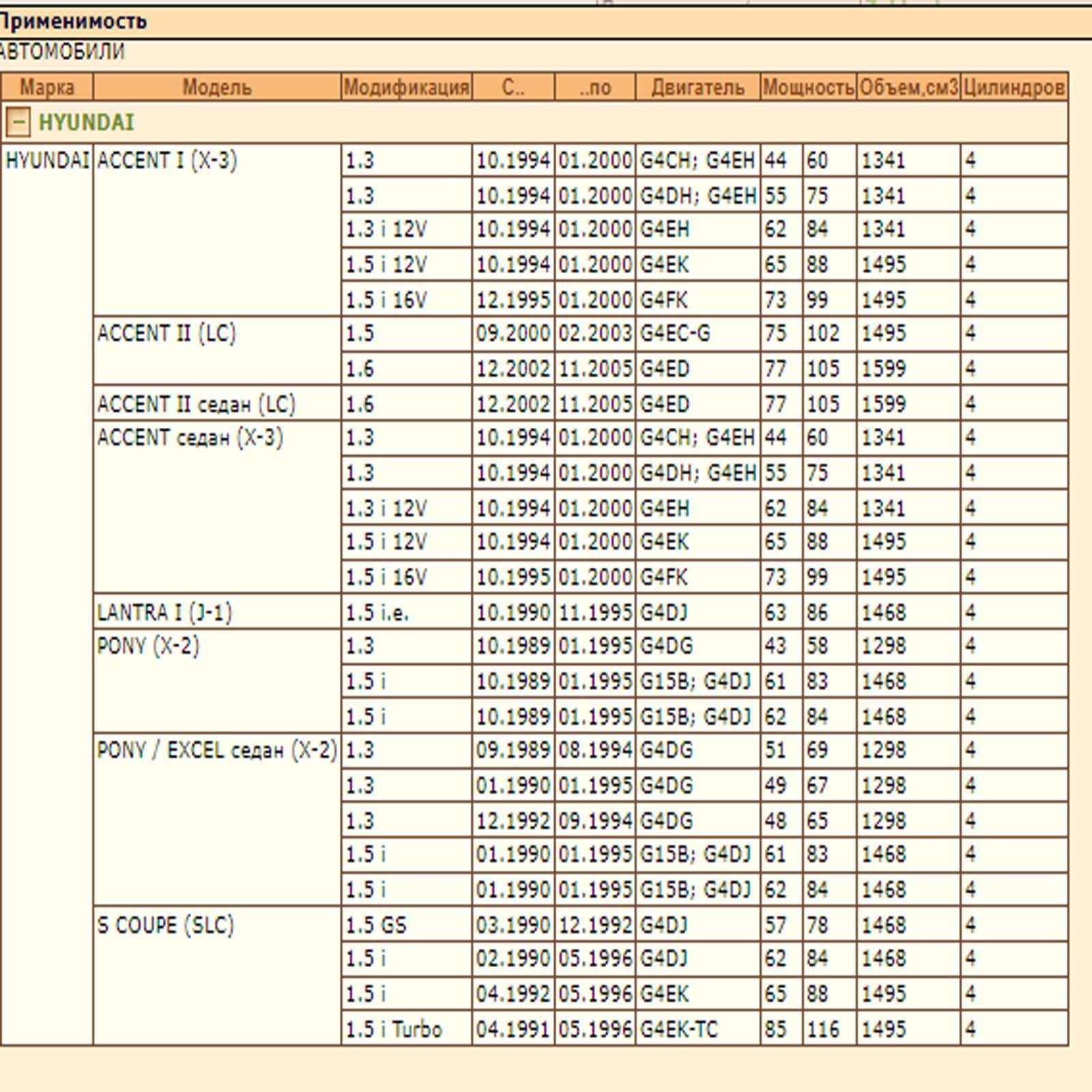The height and width of the screenshot is (1092, 1092).
Task: Select the ACCENT II (LC) model cell
Action: pyautogui.click(x=167, y=334)
